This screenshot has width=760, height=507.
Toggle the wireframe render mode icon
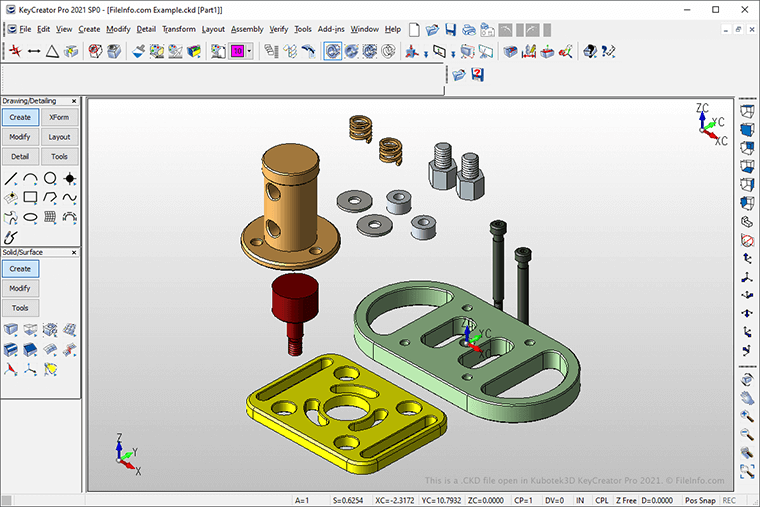[388, 51]
